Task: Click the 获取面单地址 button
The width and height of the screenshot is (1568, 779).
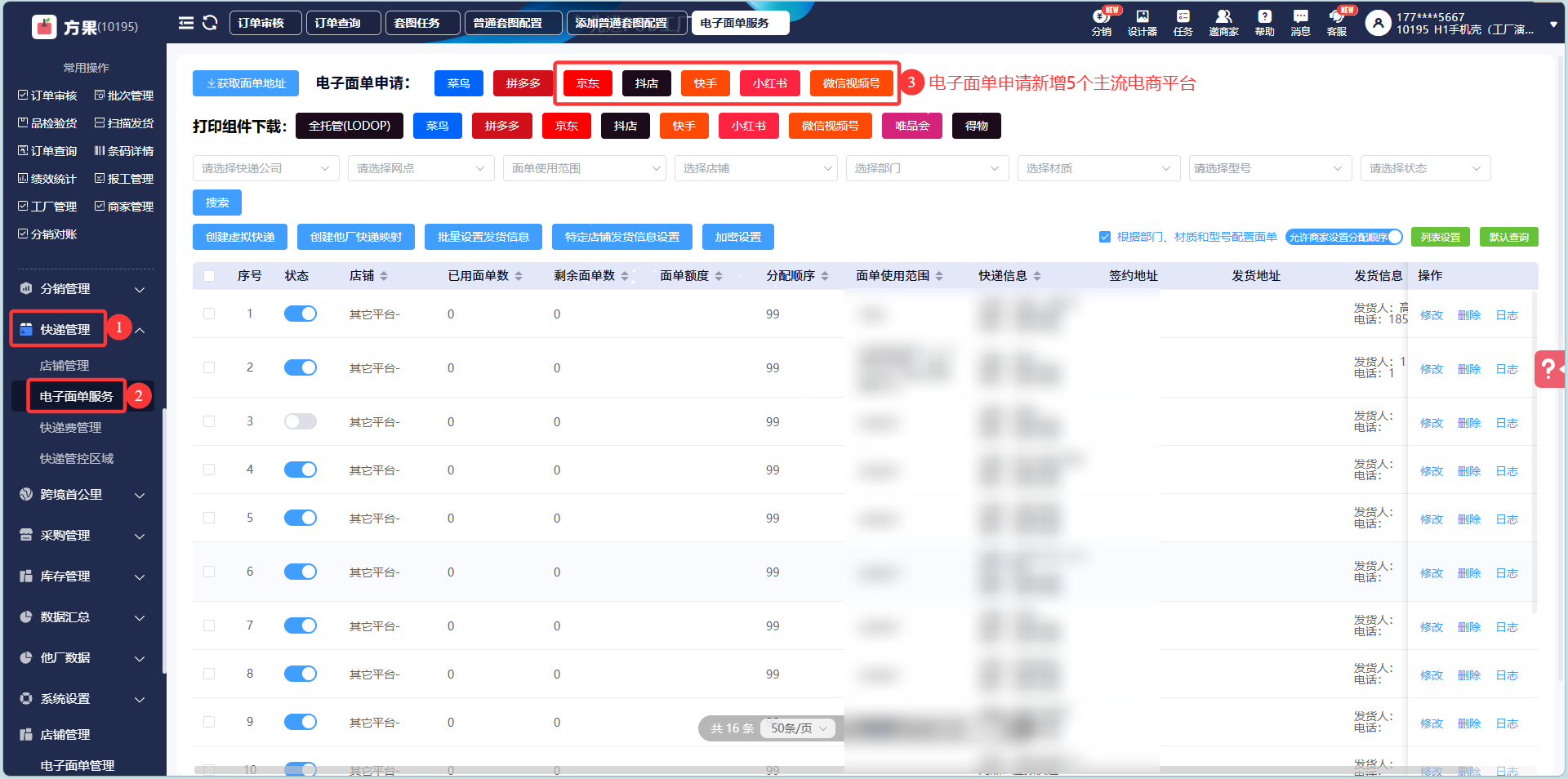Action: click(246, 83)
